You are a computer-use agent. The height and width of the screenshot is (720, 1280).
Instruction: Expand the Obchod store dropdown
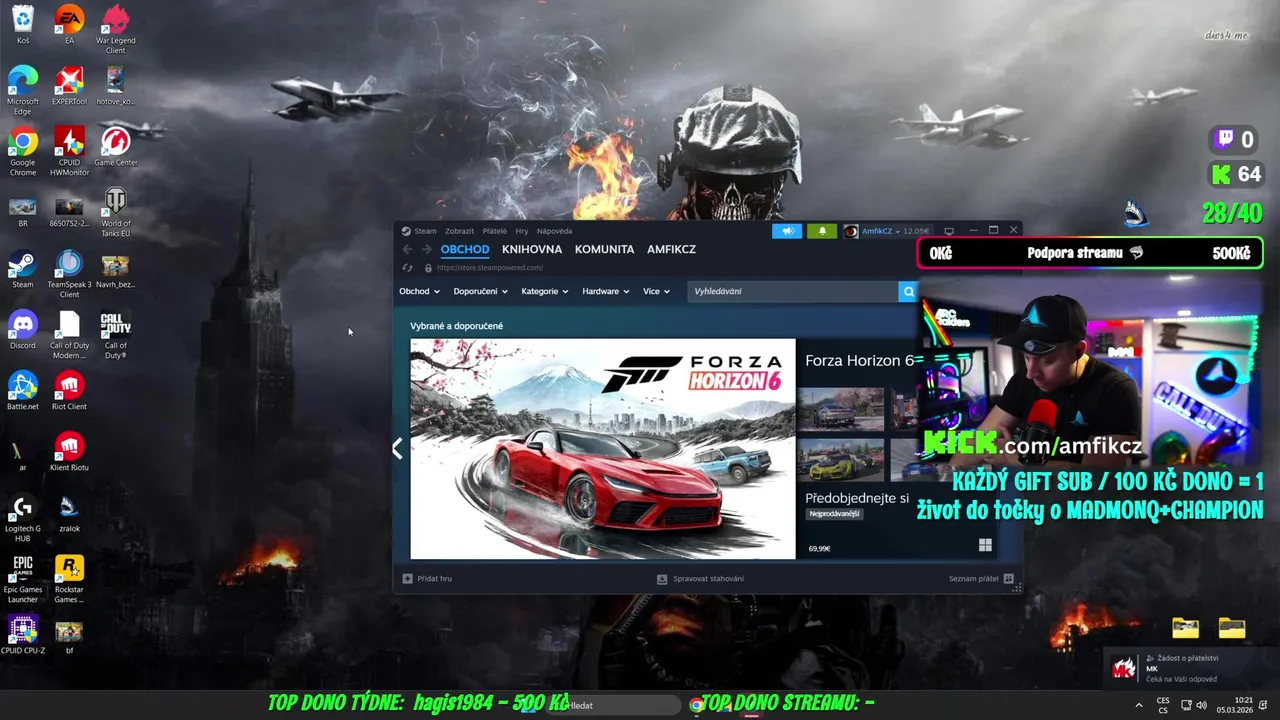click(x=419, y=292)
